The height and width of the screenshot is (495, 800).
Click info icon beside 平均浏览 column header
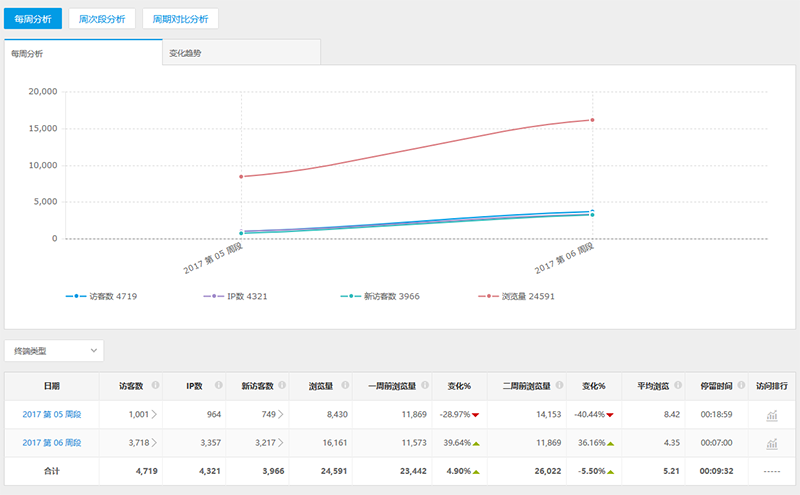pyautogui.click(x=676, y=386)
